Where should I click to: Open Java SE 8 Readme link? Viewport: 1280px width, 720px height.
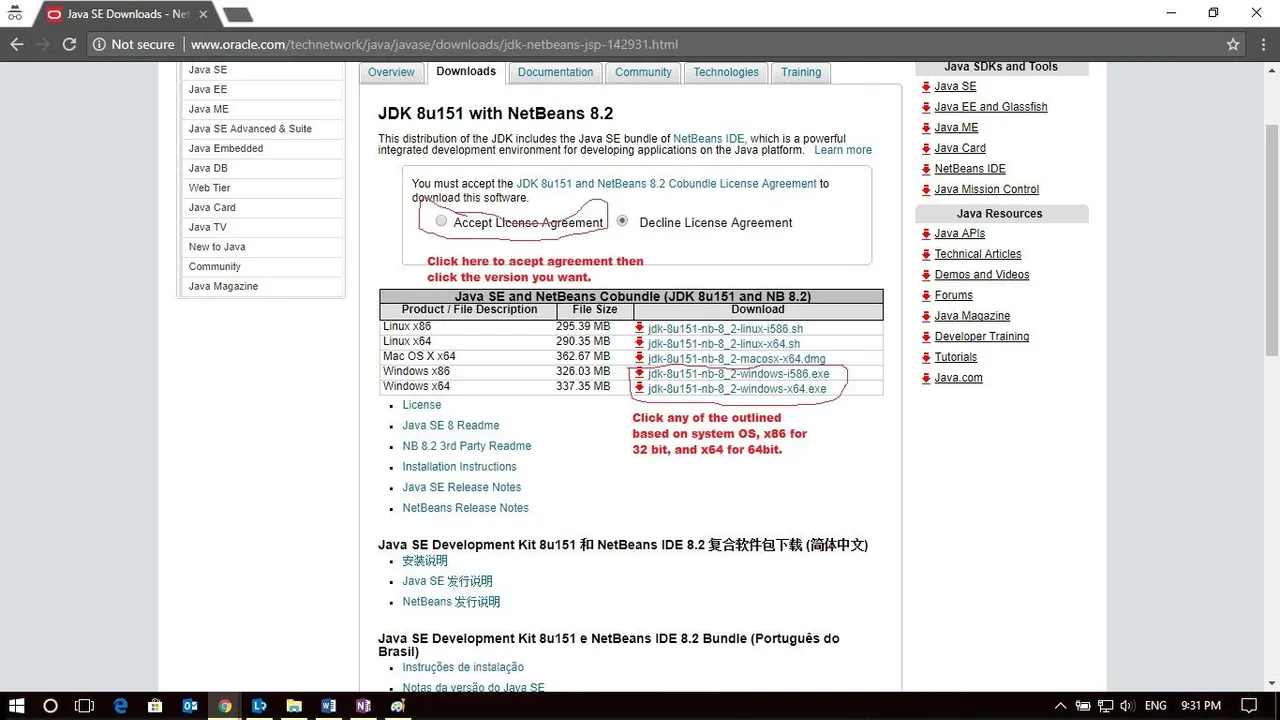coord(450,426)
